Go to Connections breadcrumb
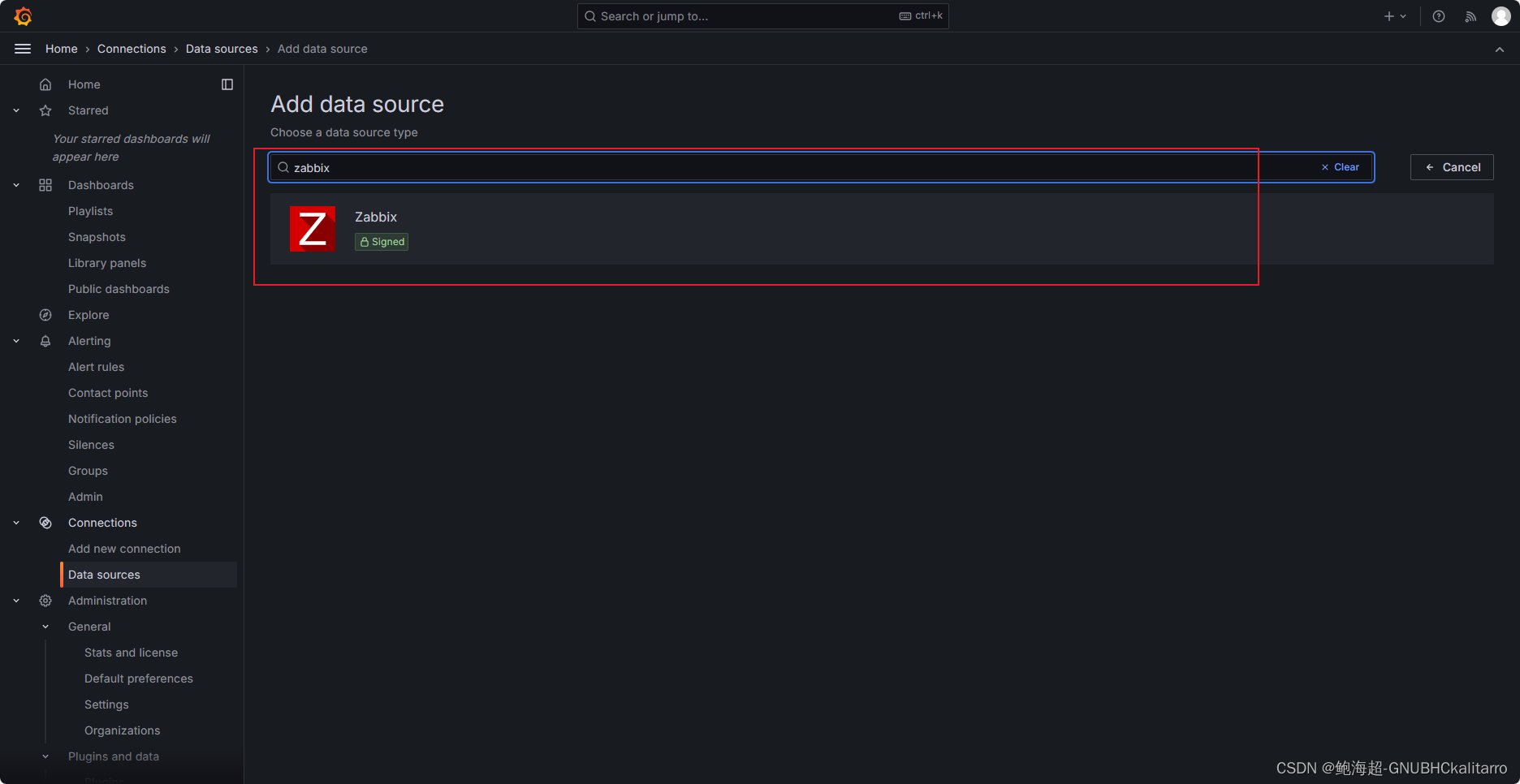The image size is (1520, 784). [x=132, y=49]
